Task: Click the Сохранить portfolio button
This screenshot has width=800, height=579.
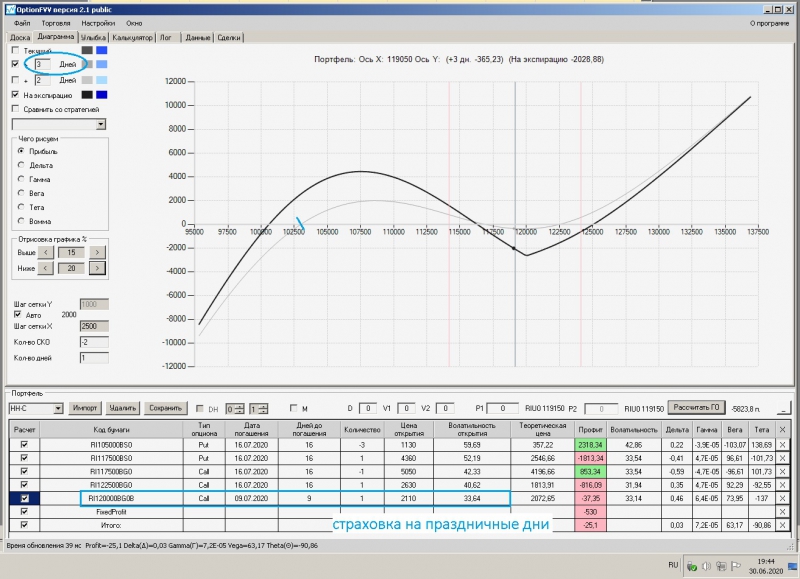Action: click(166, 408)
